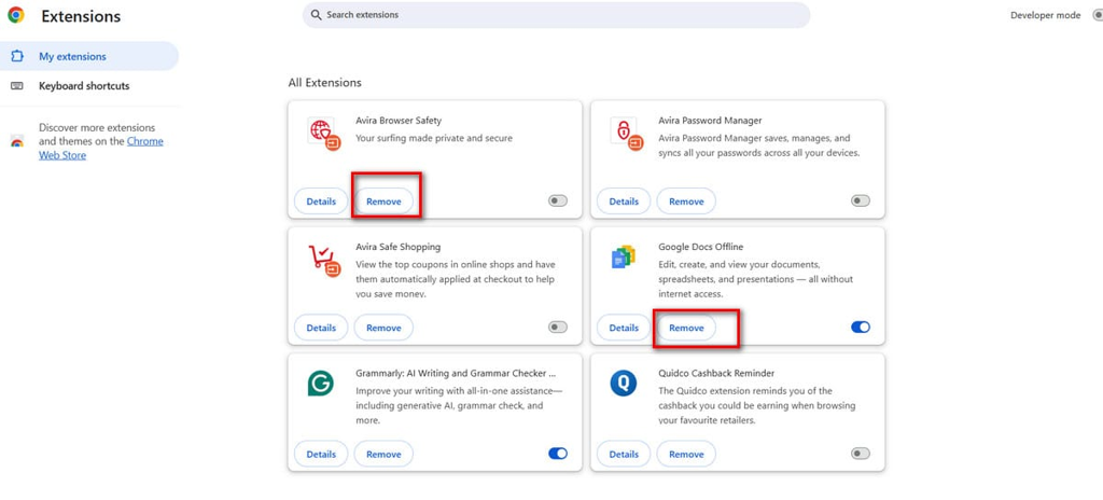Disable the Google Docs Offline toggle
Image resolution: width=1103 pixels, height=500 pixels.
coord(860,327)
